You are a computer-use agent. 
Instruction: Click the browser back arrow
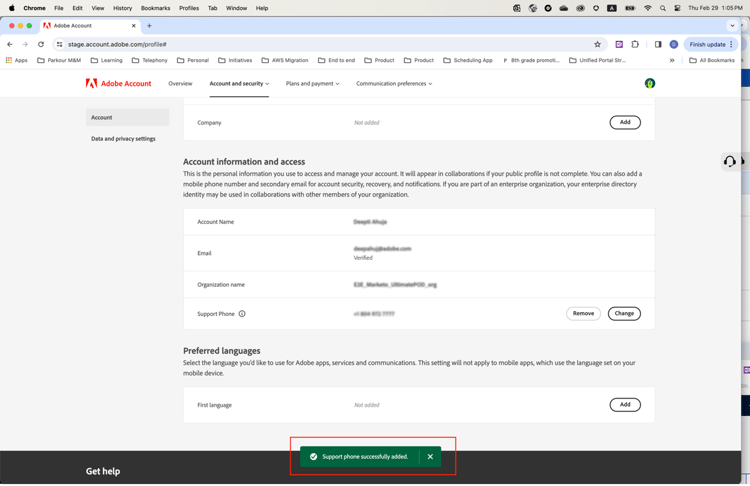coord(10,44)
